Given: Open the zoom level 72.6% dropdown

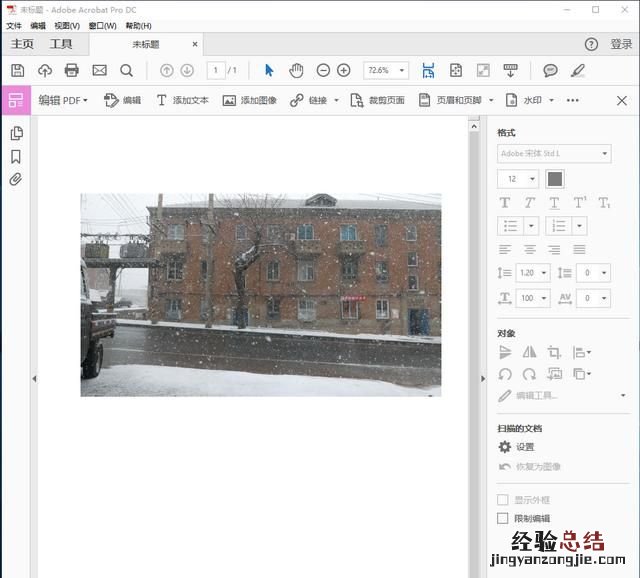Looking at the screenshot, I should (x=386, y=70).
